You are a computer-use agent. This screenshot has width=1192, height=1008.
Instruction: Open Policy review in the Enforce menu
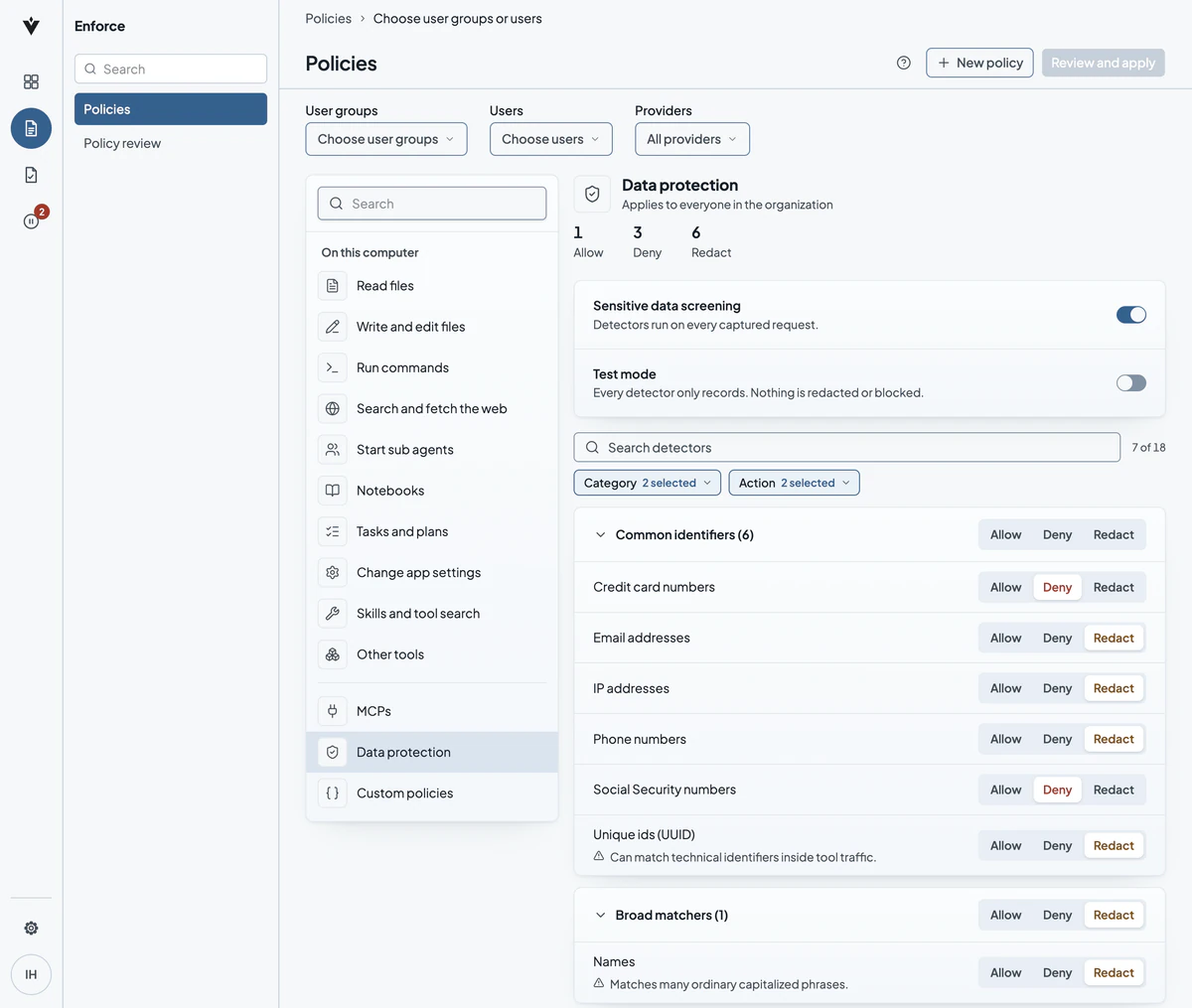171,143
